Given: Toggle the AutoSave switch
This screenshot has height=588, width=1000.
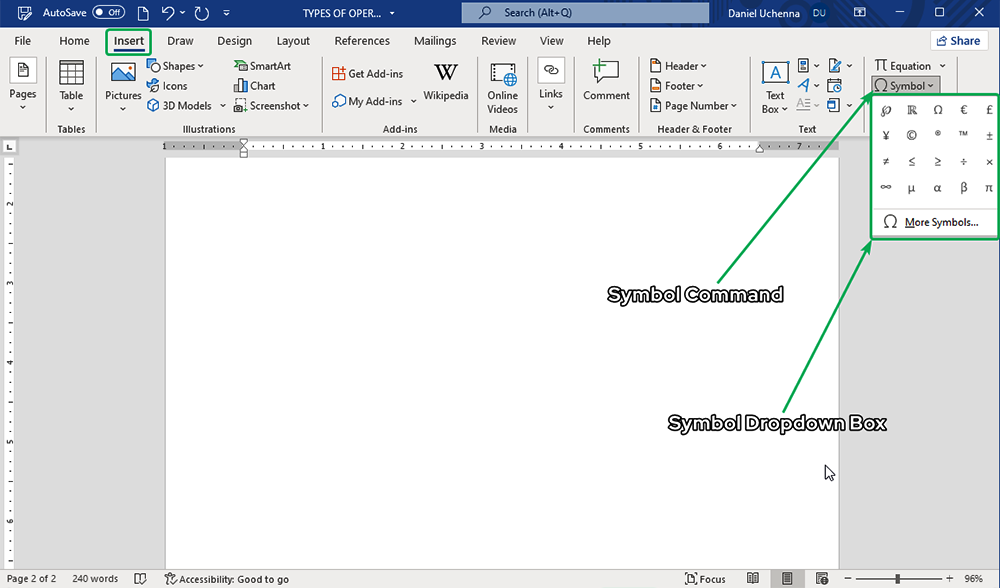Looking at the screenshot, I should click(108, 13).
